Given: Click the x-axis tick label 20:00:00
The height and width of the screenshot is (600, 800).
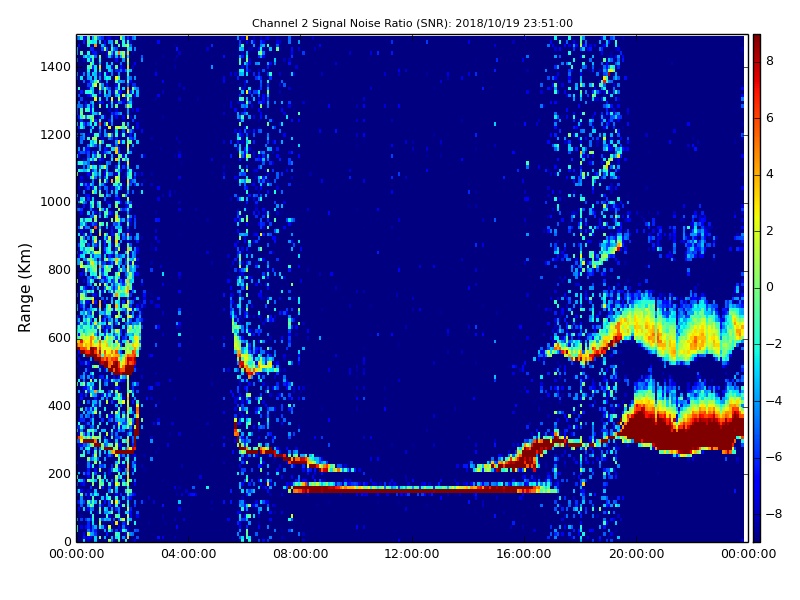Looking at the screenshot, I should click(x=636, y=554).
